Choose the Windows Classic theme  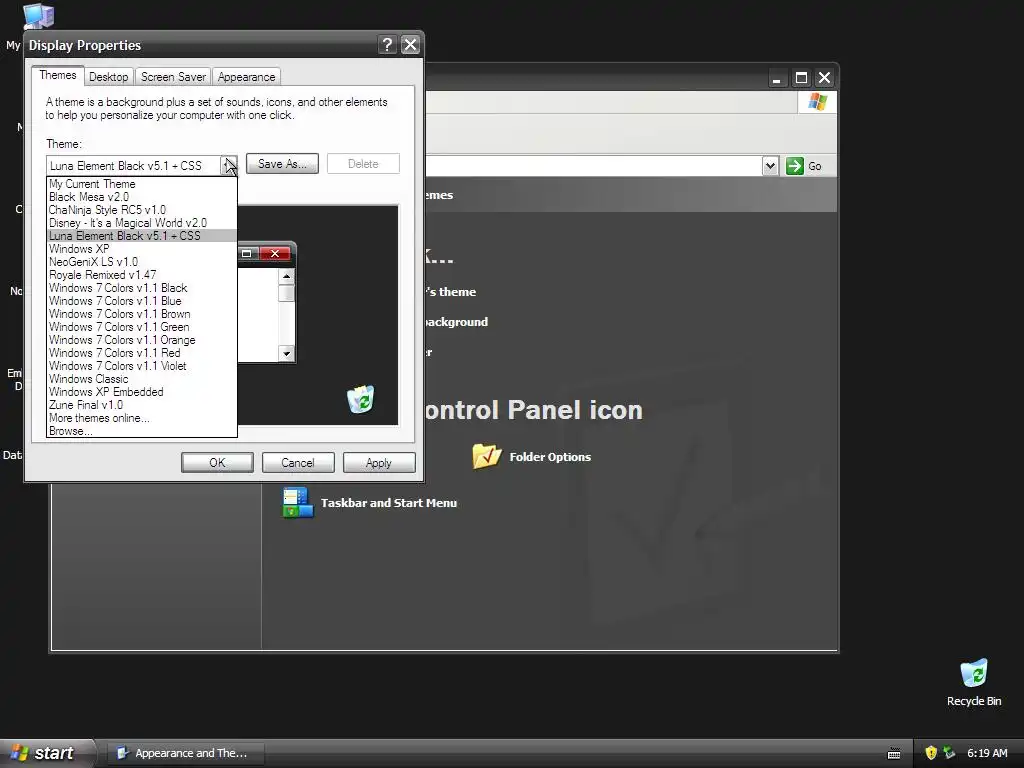[142, 379]
